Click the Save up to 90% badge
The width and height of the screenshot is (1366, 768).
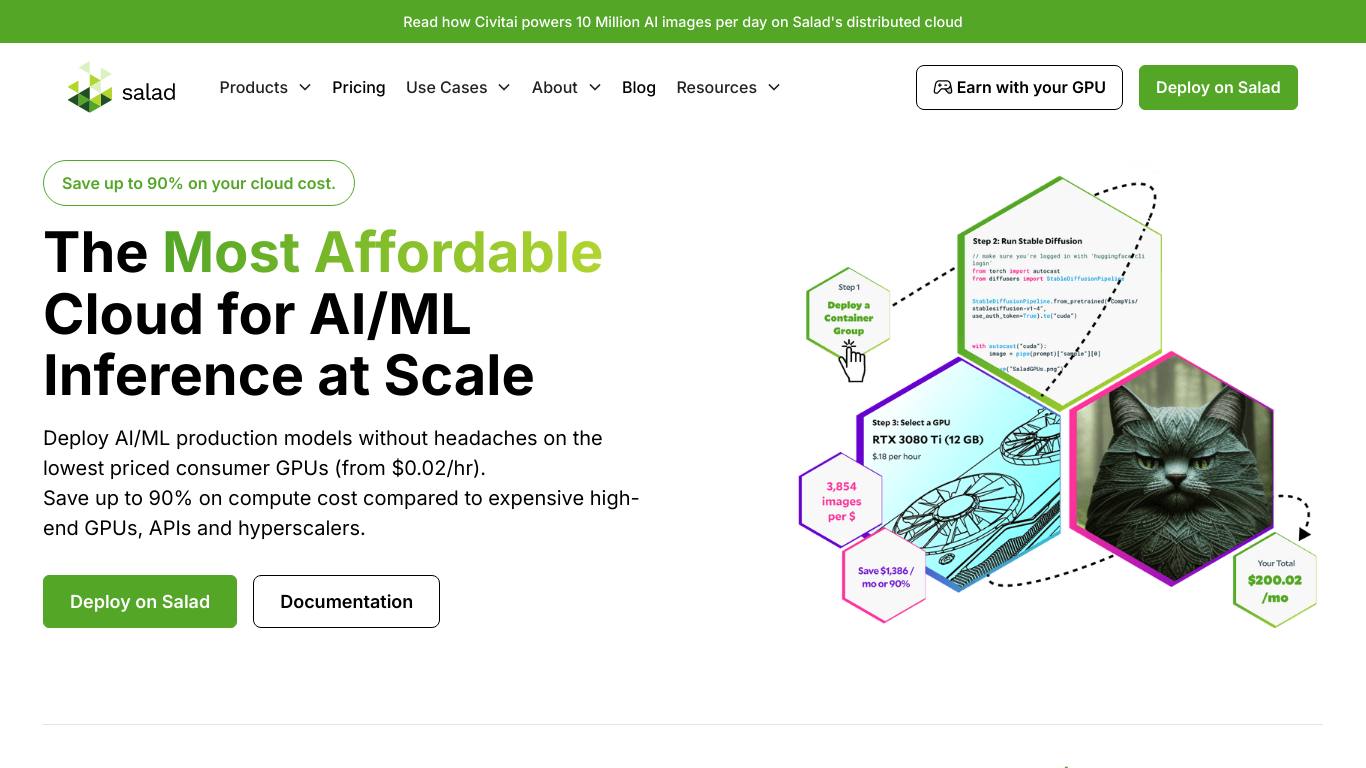(198, 183)
